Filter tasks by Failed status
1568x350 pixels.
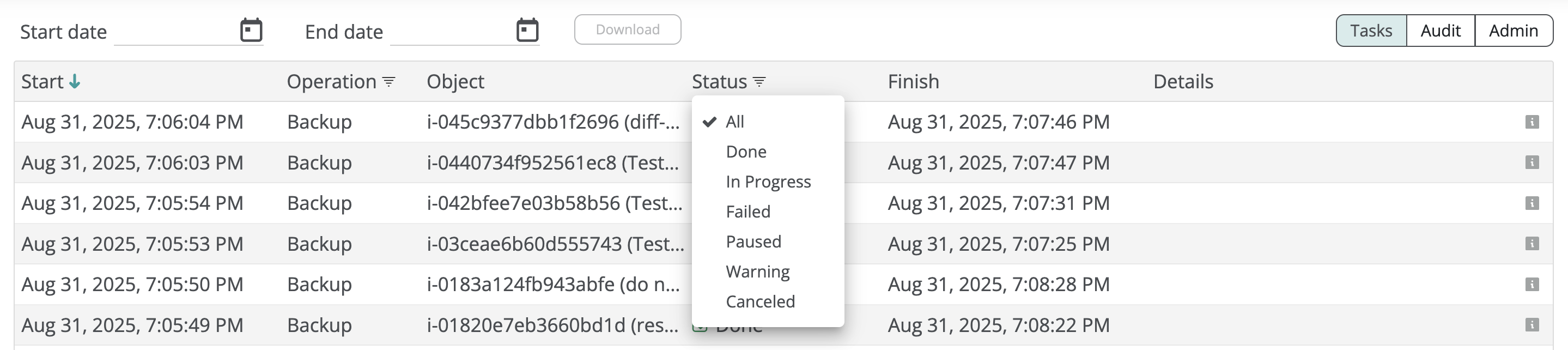tap(748, 211)
